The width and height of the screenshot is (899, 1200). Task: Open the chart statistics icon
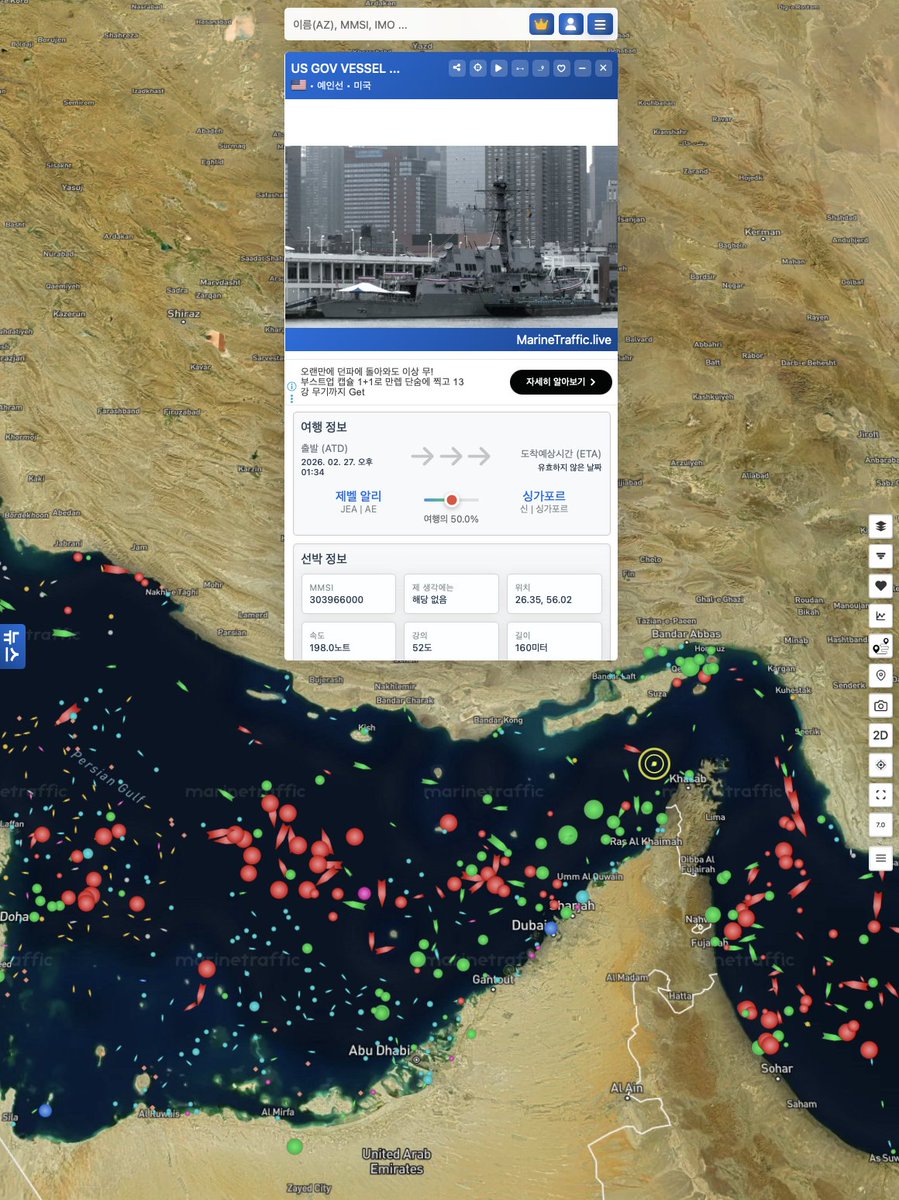pos(881,616)
